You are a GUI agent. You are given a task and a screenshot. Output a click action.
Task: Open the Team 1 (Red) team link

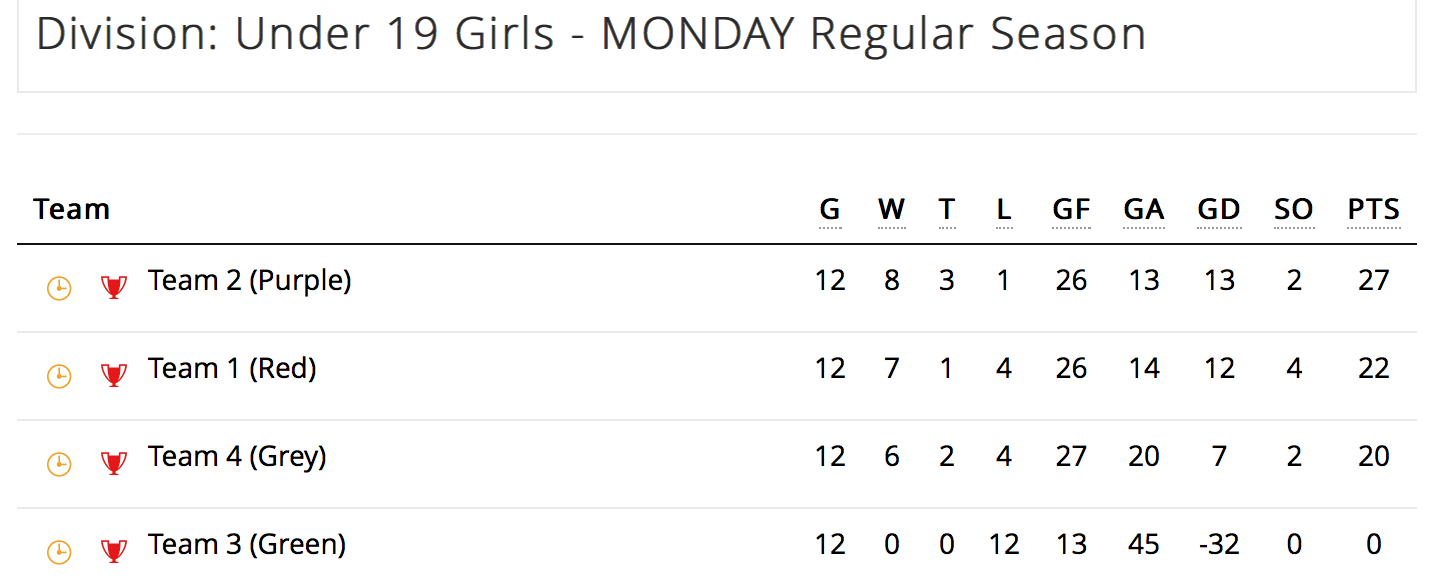(x=232, y=369)
